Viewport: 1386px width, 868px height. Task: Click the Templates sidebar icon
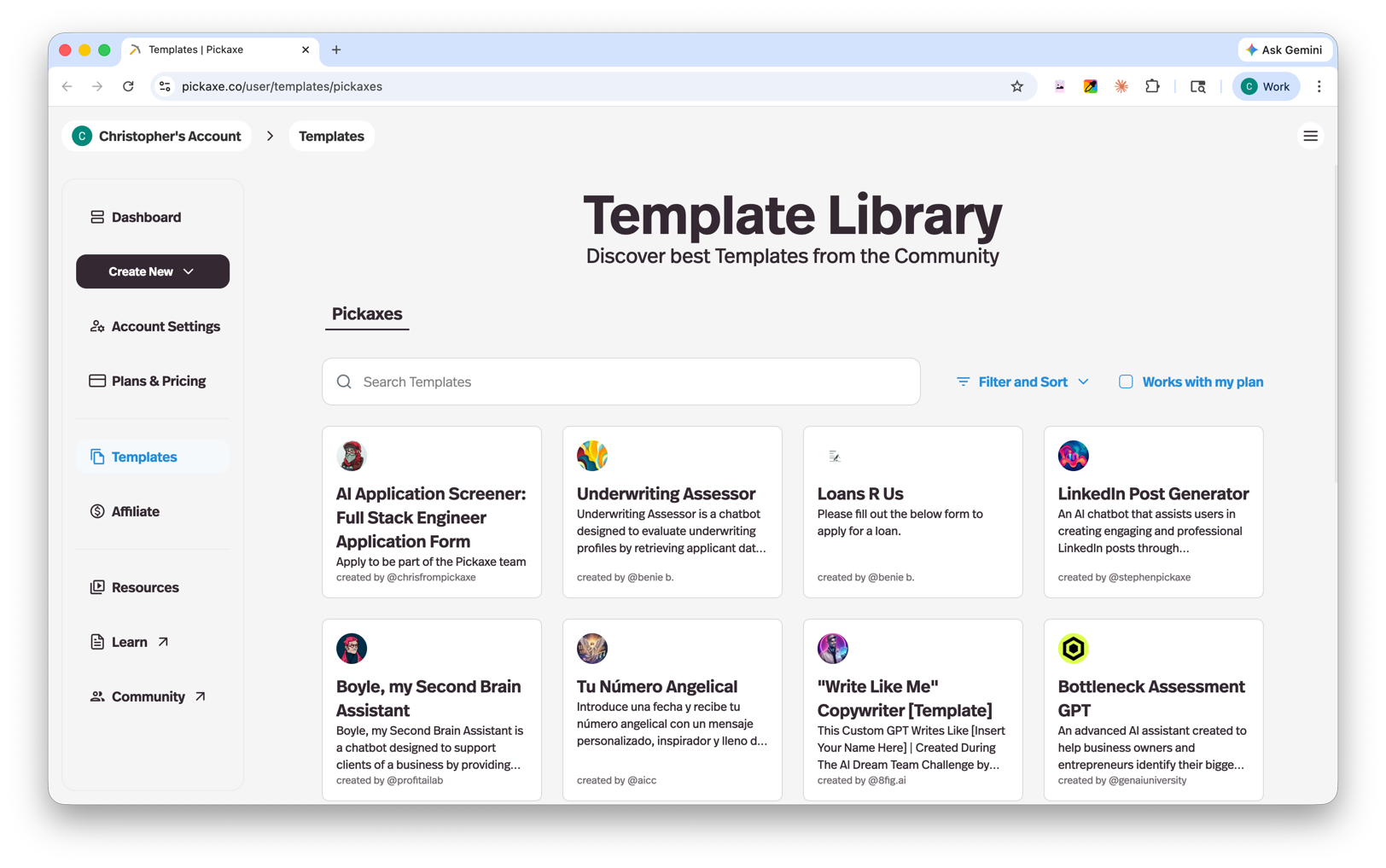coord(96,457)
